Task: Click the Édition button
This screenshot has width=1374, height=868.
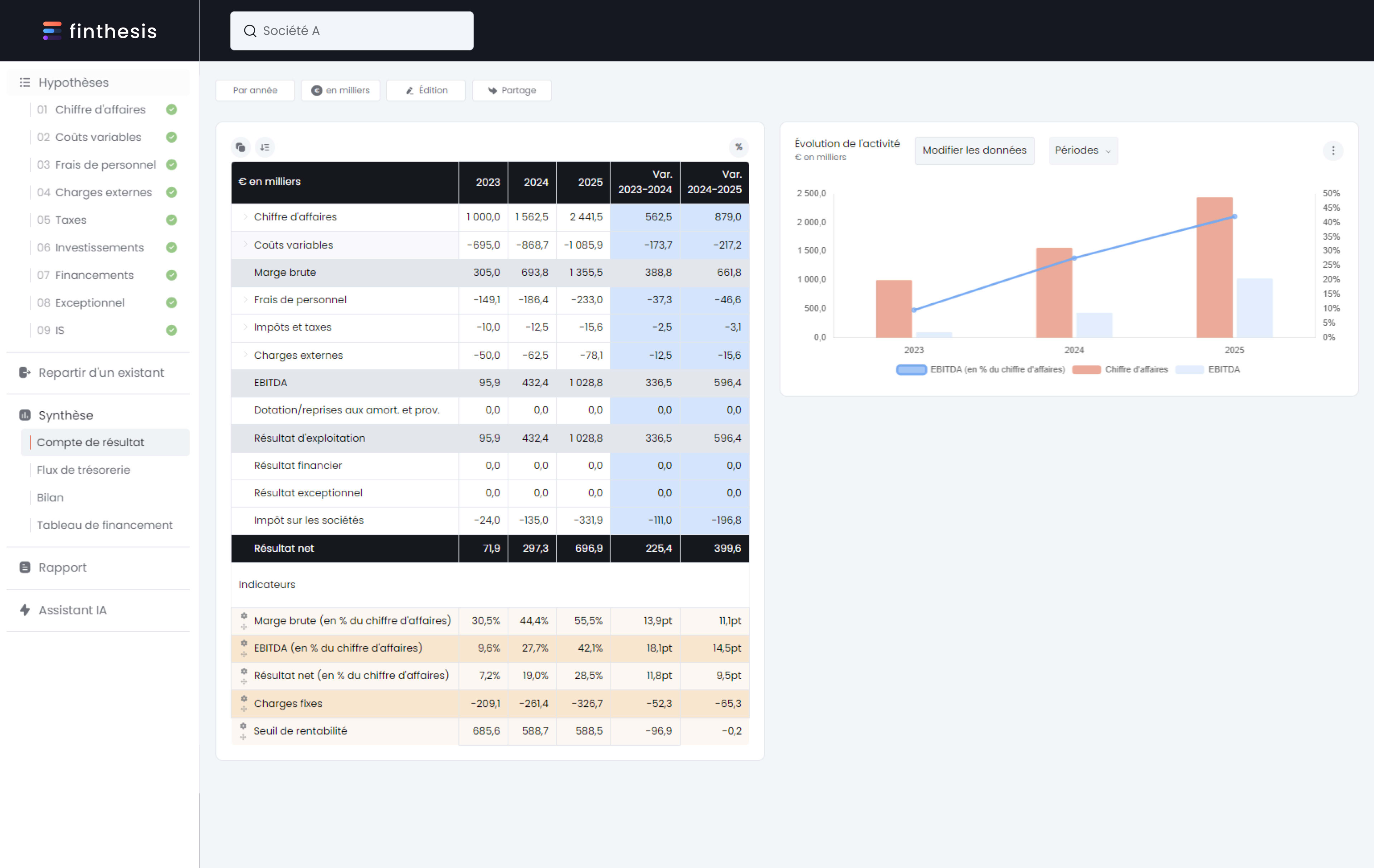Action: pyautogui.click(x=426, y=90)
